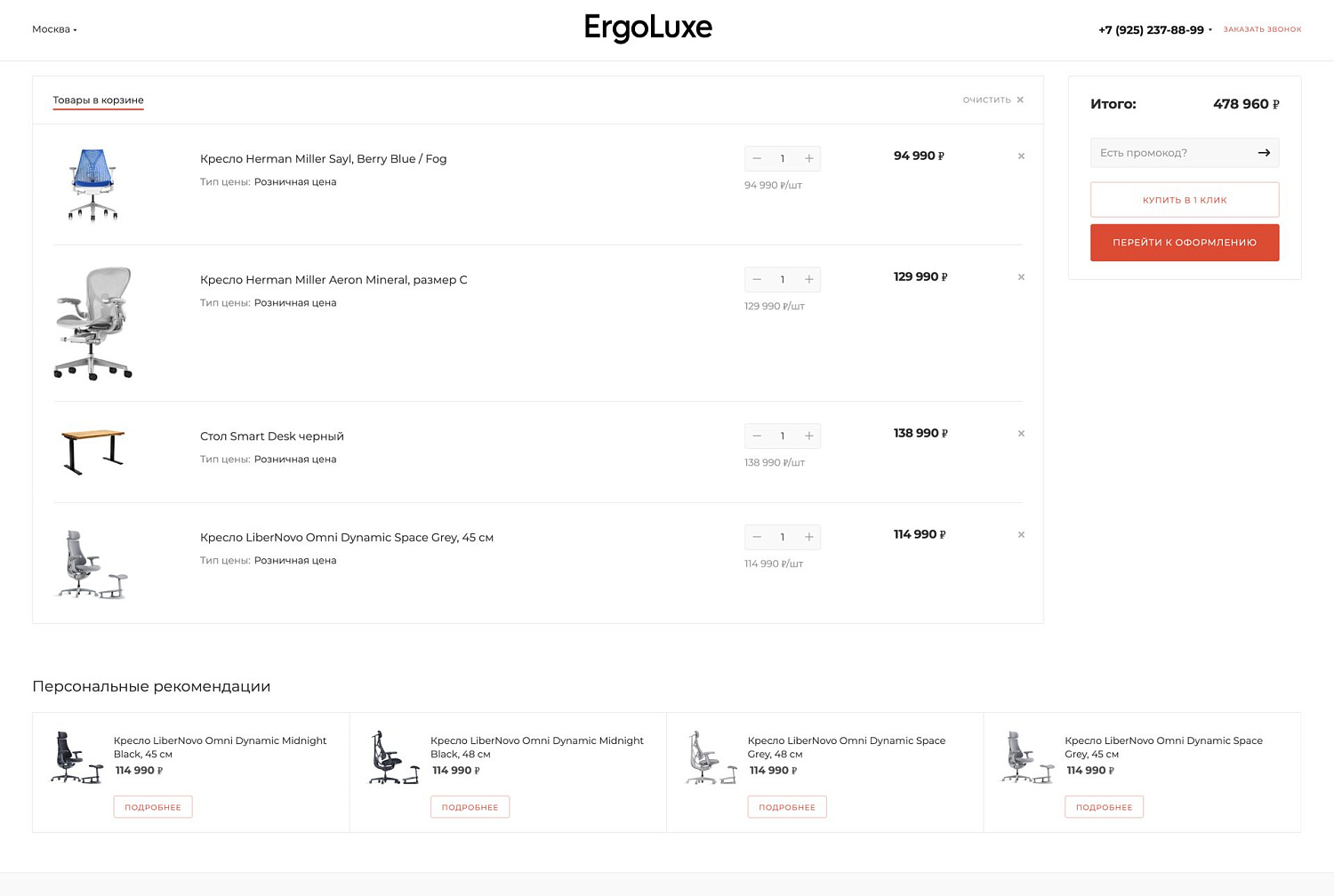This screenshot has height=896, width=1334.
Task: Click the Aeron Mineral chair thumbnail
Action: tap(92, 323)
